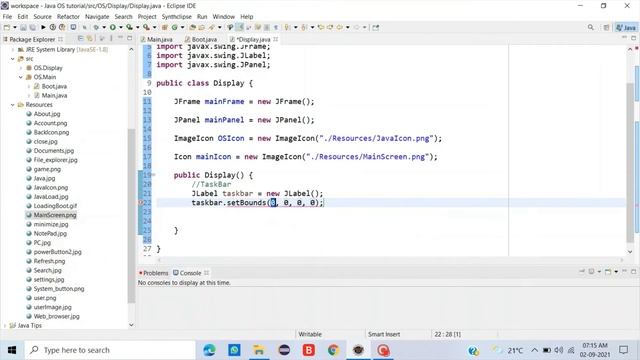Open the New file dropdown arrow
The width and height of the screenshot is (640, 360).
tap(15, 27)
